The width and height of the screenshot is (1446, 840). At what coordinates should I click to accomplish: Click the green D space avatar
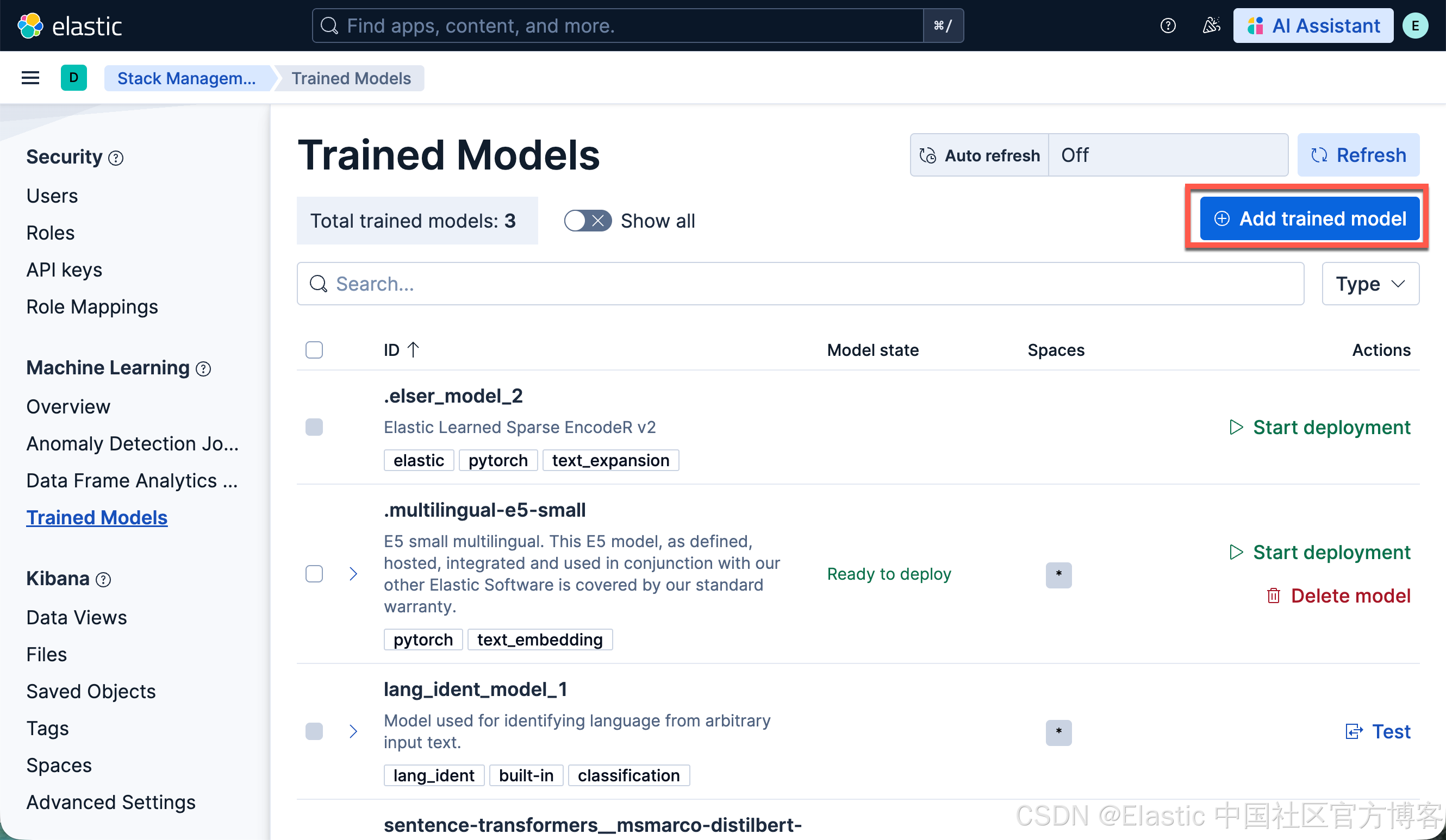click(73, 78)
